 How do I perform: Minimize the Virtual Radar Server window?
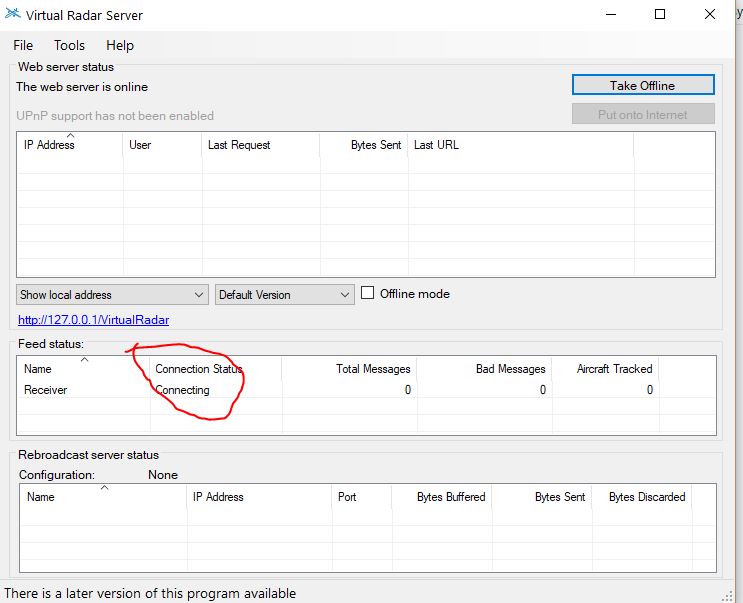pos(611,14)
